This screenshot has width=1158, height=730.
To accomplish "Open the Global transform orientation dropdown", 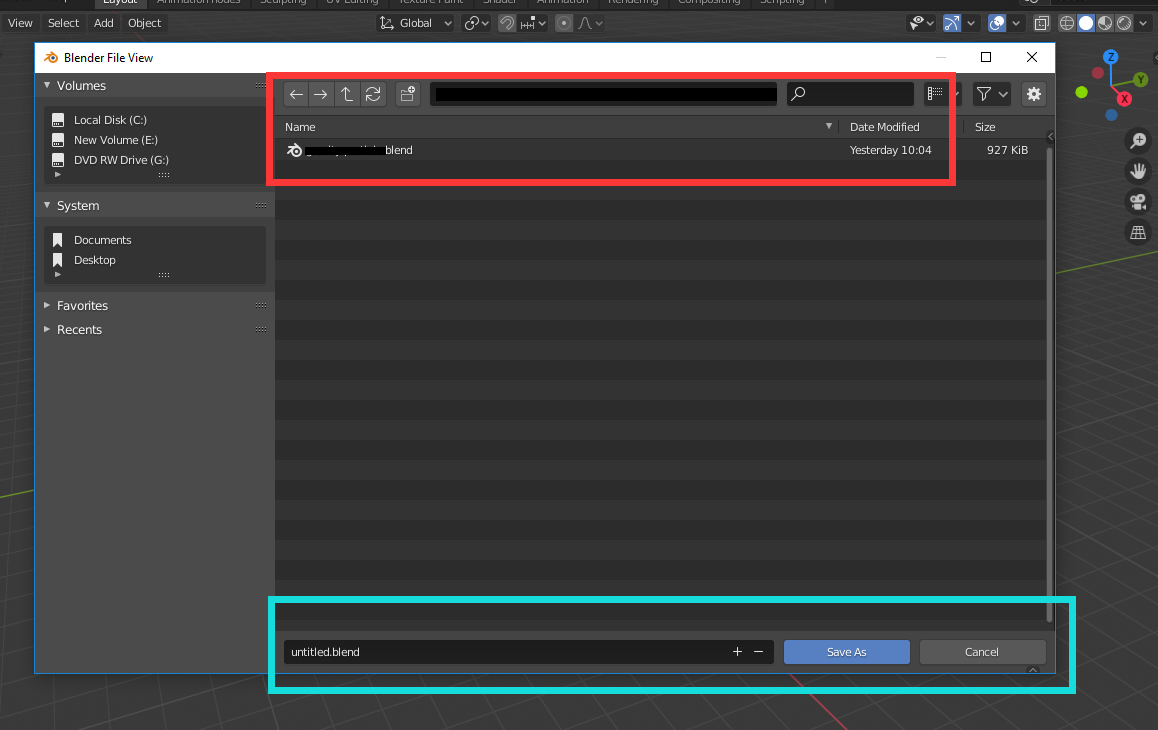I will click(415, 23).
